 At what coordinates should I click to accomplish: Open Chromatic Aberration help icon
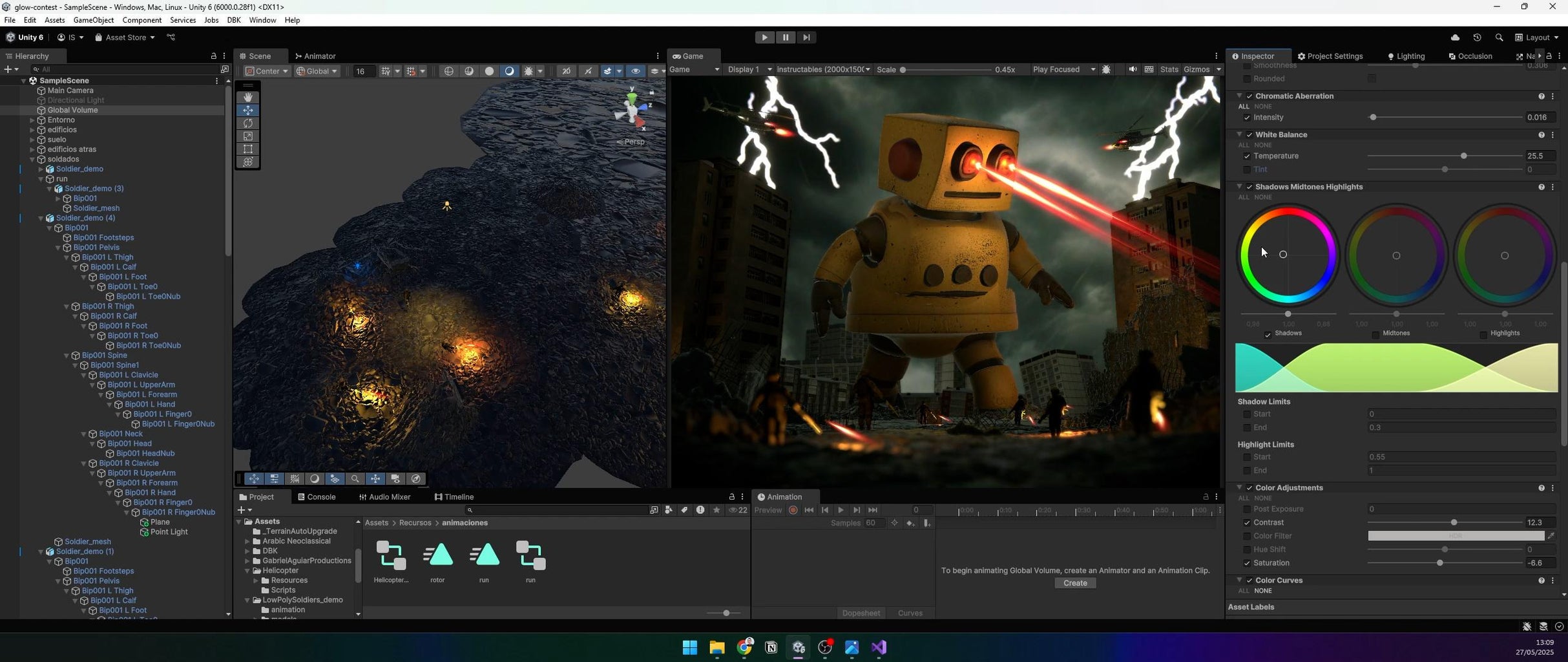pos(1541,96)
